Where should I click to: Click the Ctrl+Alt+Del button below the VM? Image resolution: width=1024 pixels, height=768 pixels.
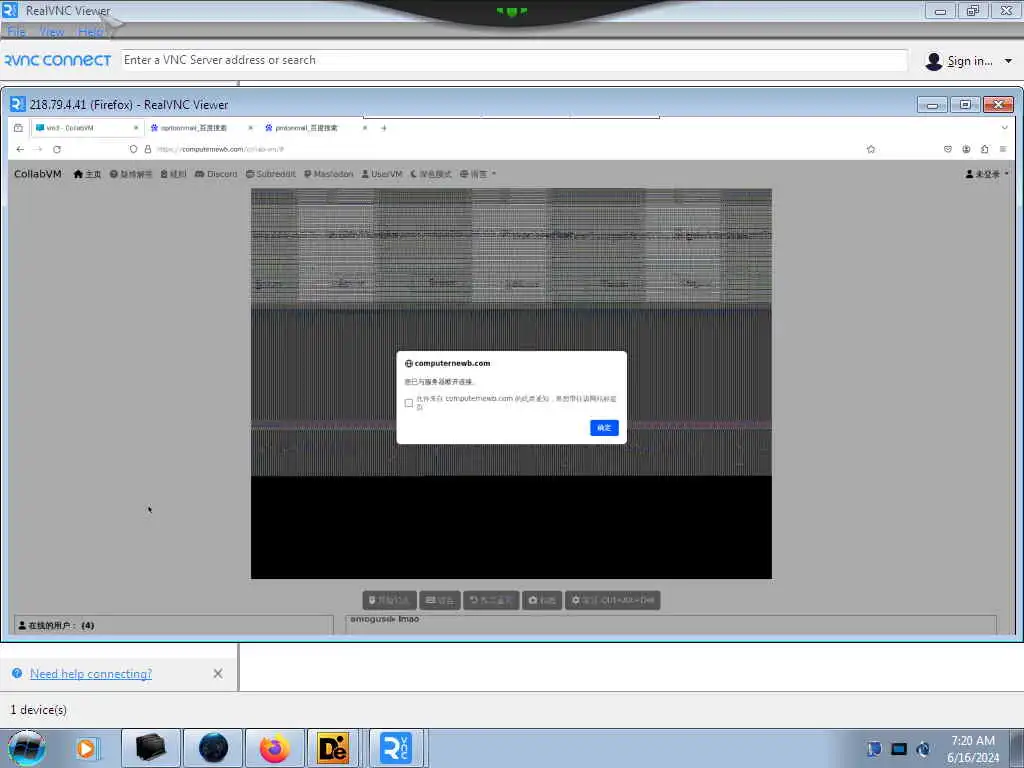[613, 600]
